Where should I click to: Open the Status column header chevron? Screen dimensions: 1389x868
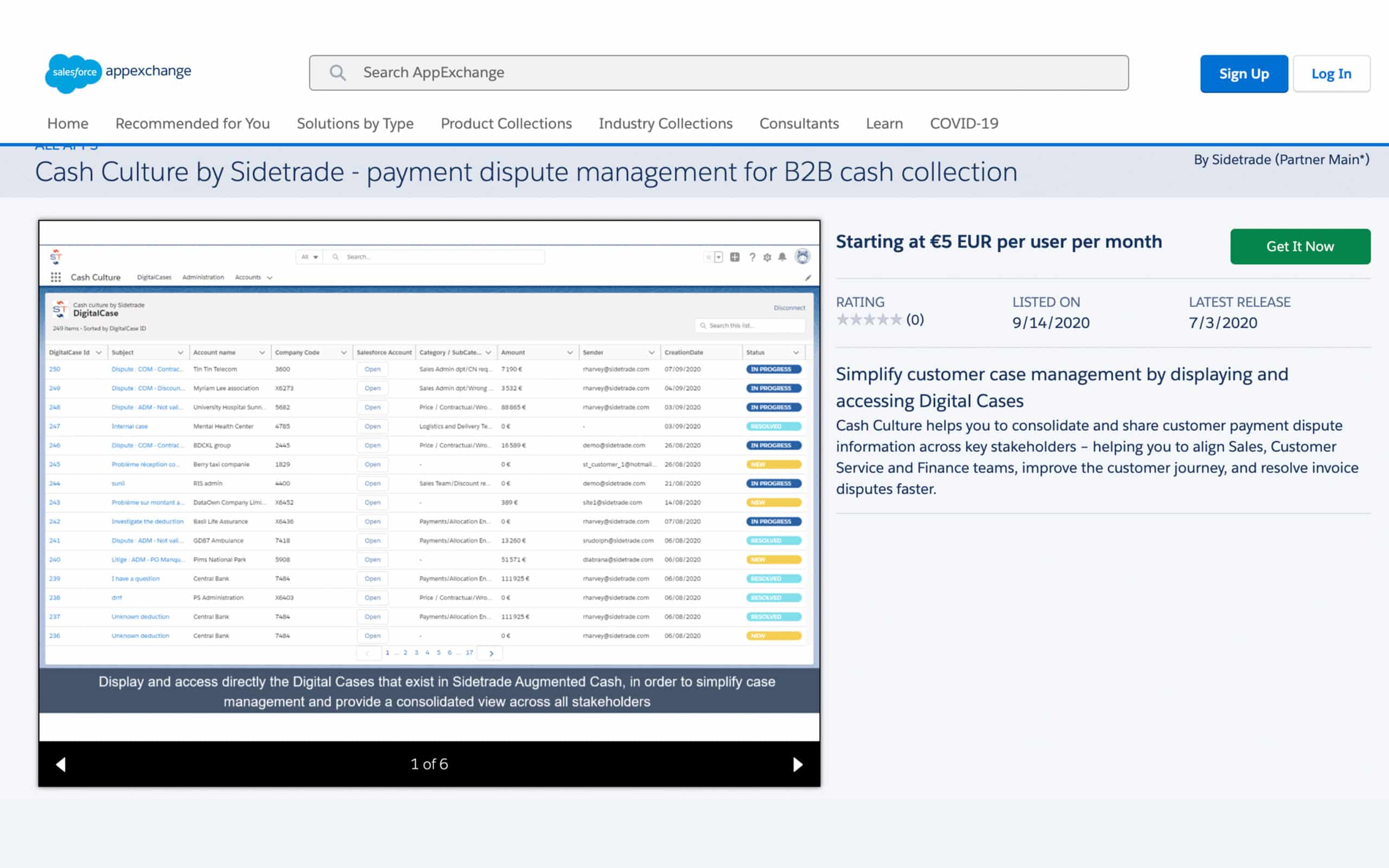pyautogui.click(x=796, y=353)
